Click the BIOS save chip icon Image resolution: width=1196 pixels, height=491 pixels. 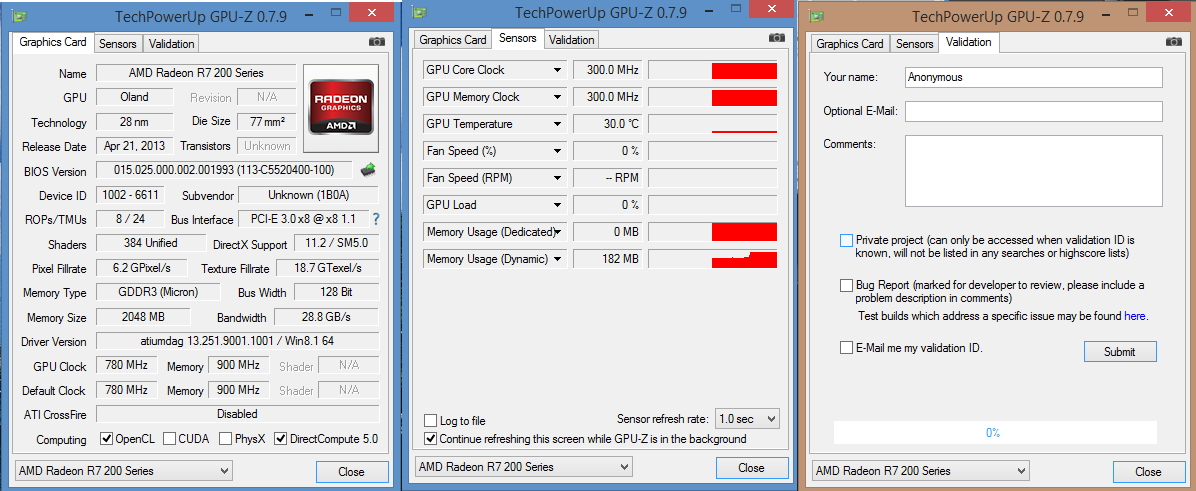[368, 169]
